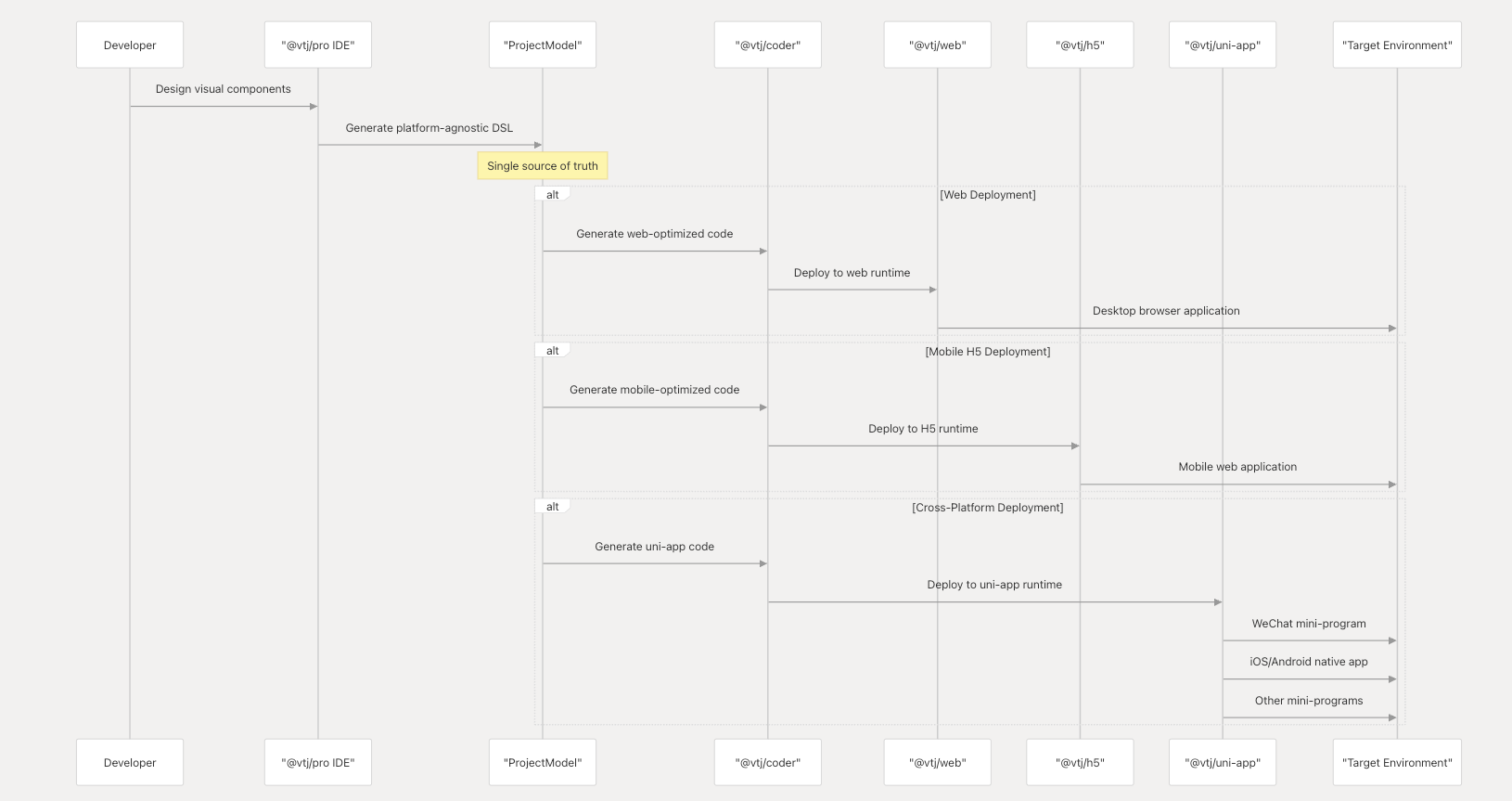The height and width of the screenshot is (801, 1512).
Task: Select the alt tag of Mobile H5 Deployment
Action: coord(553,351)
